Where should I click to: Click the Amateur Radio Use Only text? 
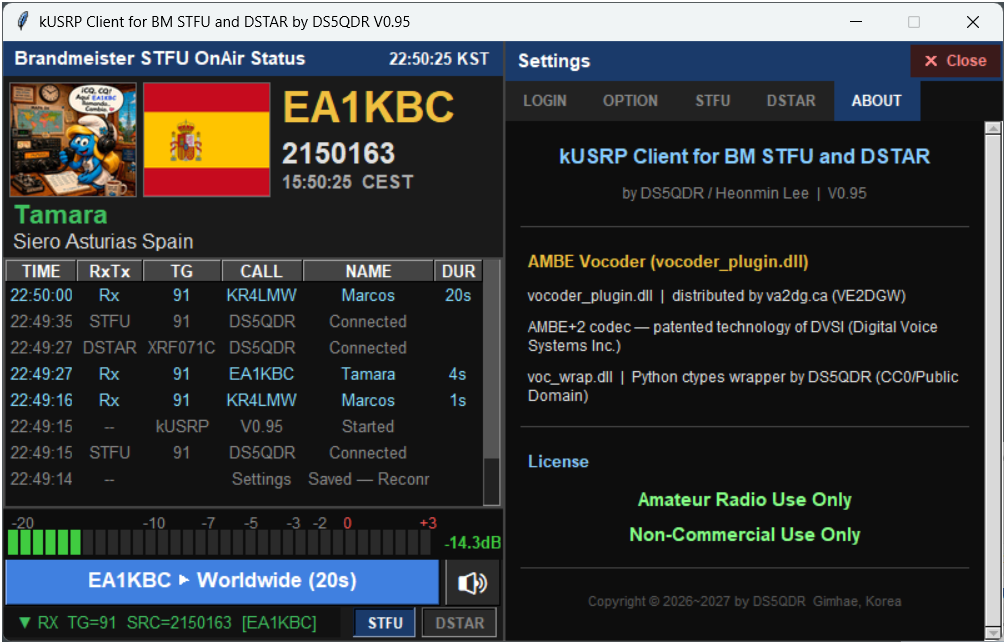pos(745,500)
